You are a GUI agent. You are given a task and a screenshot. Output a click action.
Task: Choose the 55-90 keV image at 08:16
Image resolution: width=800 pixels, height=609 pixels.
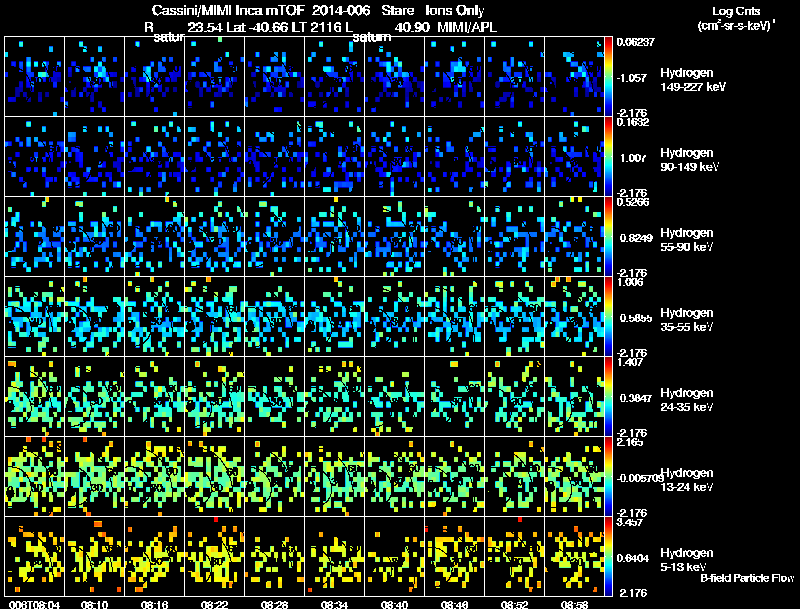(155, 236)
